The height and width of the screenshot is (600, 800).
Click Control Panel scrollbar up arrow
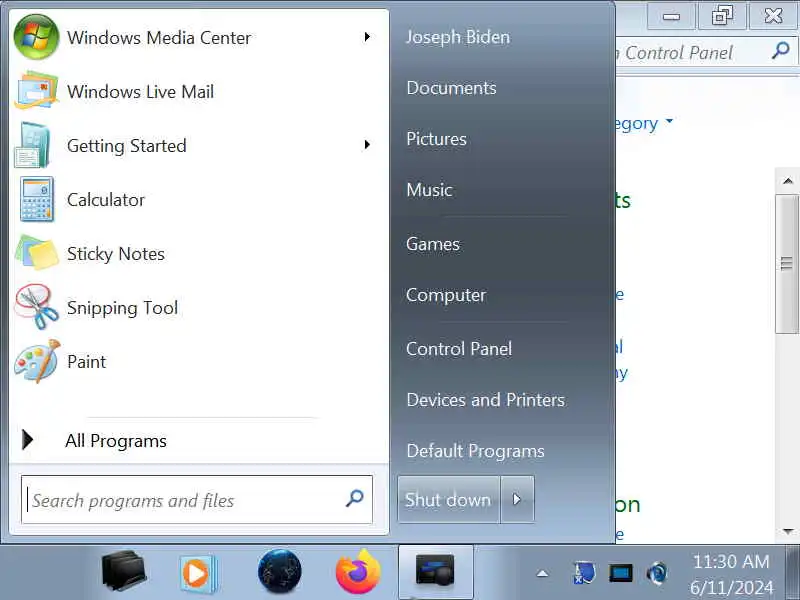[788, 181]
